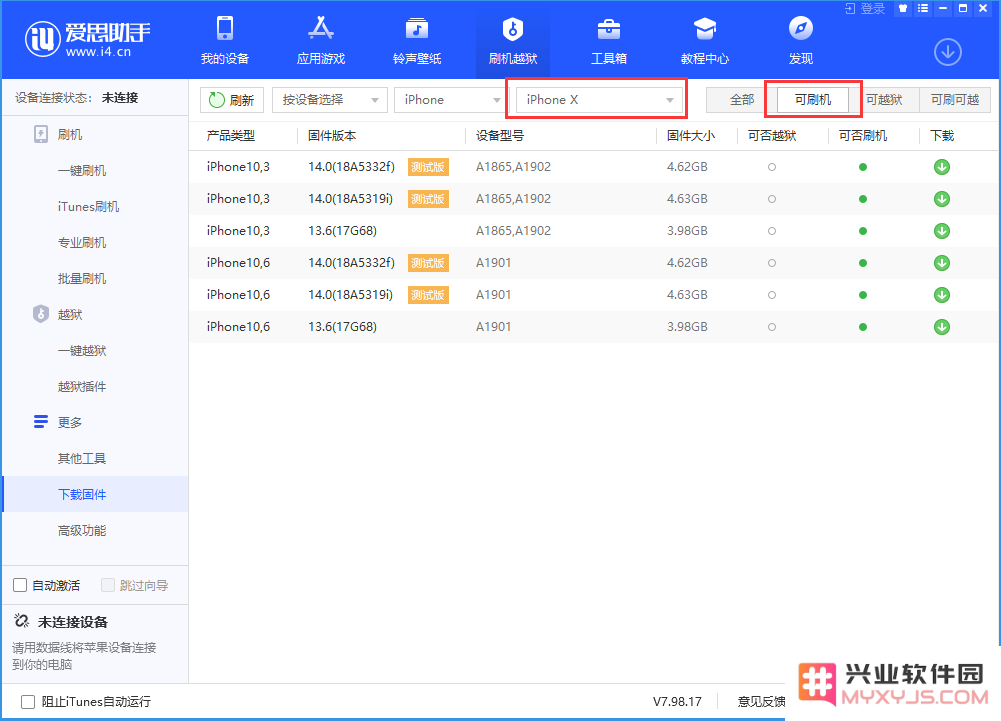Click 更多 section header in sidebar
Viewport: 1001px width, 721px height.
(70, 422)
